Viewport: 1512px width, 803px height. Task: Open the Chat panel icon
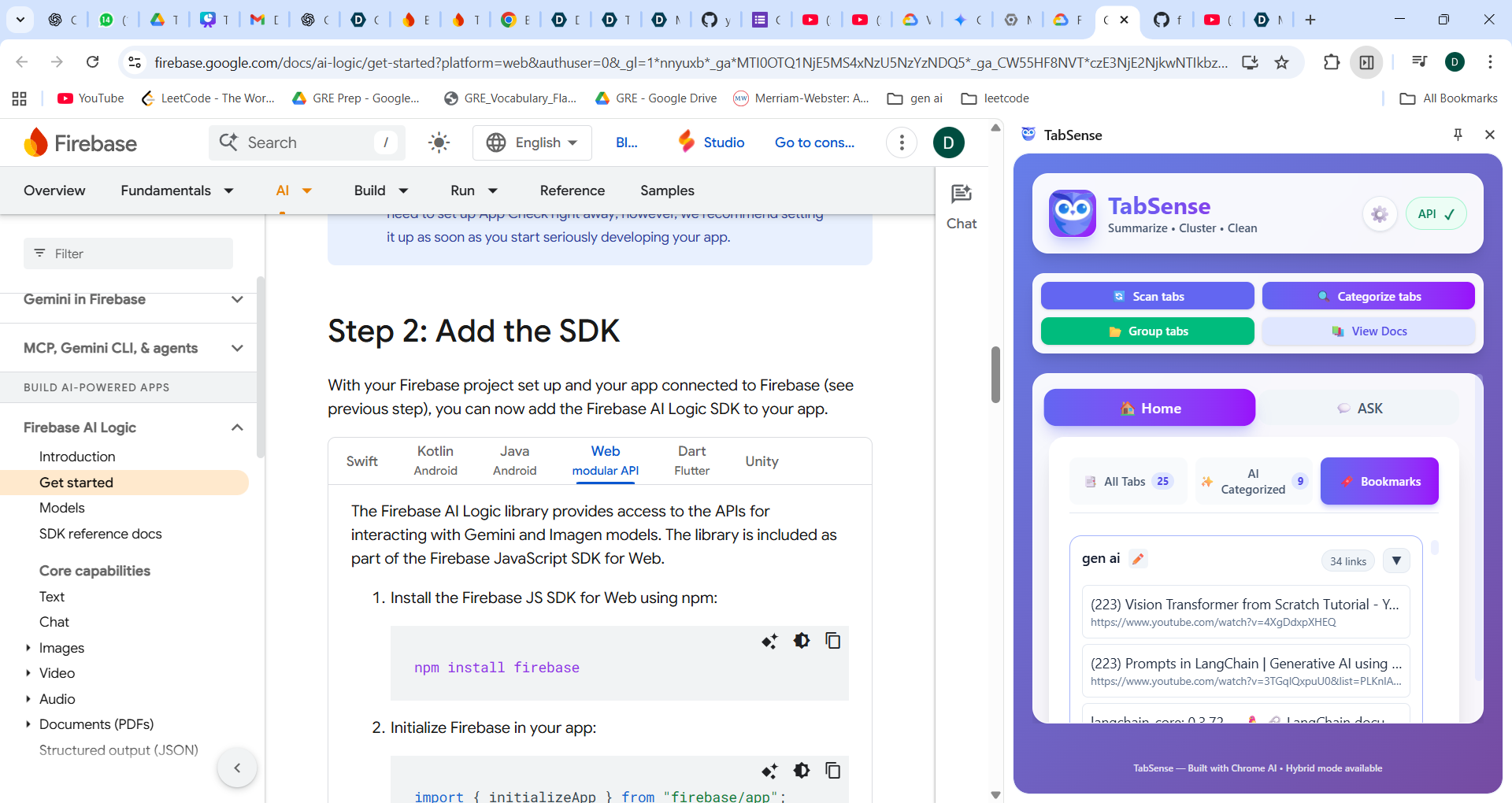[962, 207]
